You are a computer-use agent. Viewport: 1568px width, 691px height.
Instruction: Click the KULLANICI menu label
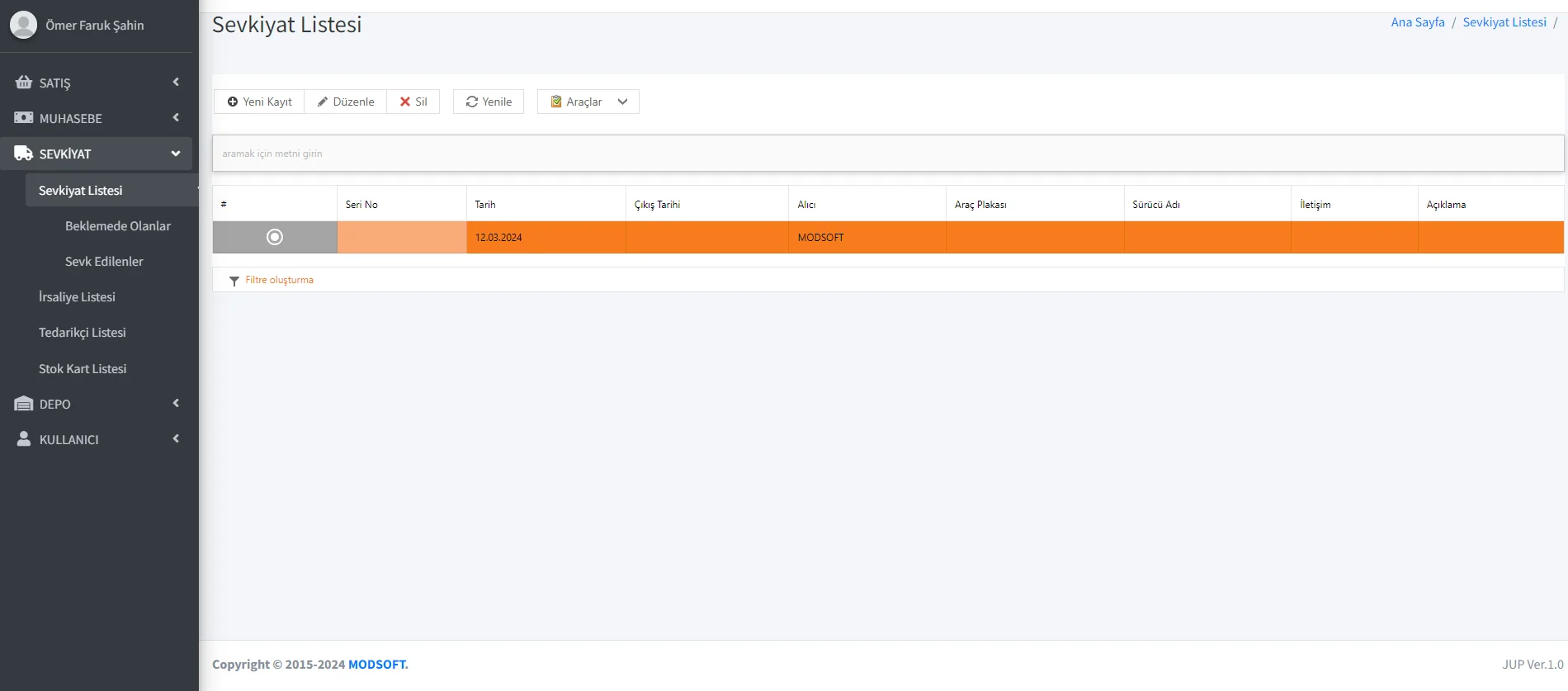(69, 439)
